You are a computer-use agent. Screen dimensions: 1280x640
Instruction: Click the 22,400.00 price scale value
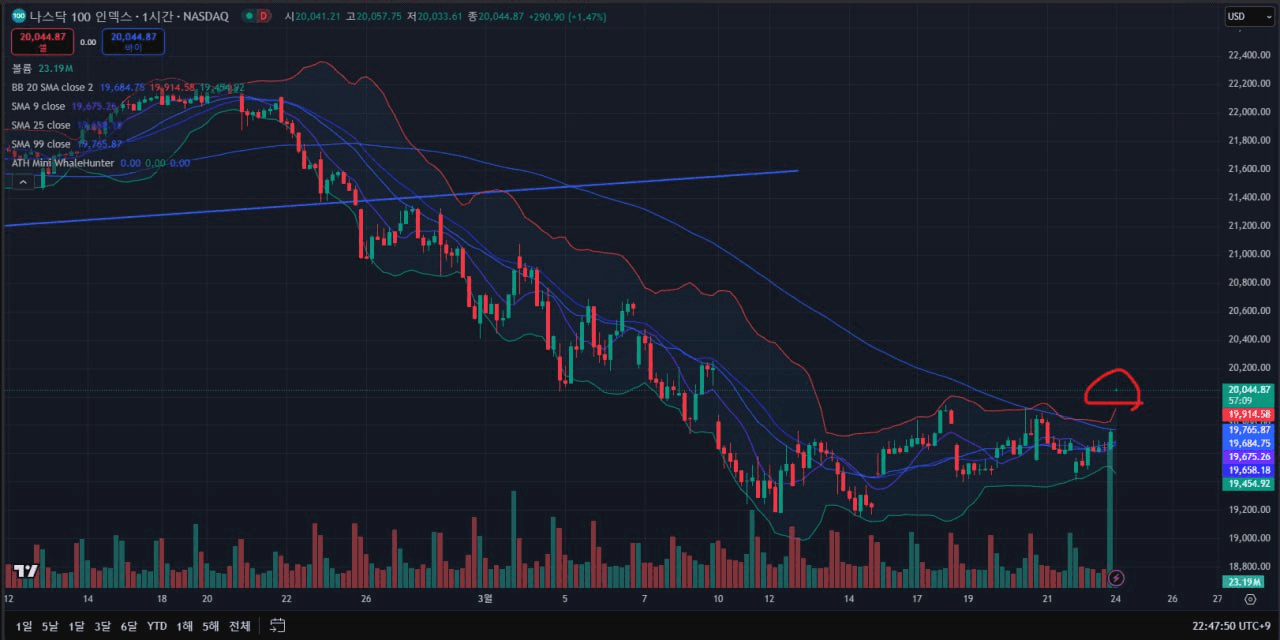[1249, 55]
